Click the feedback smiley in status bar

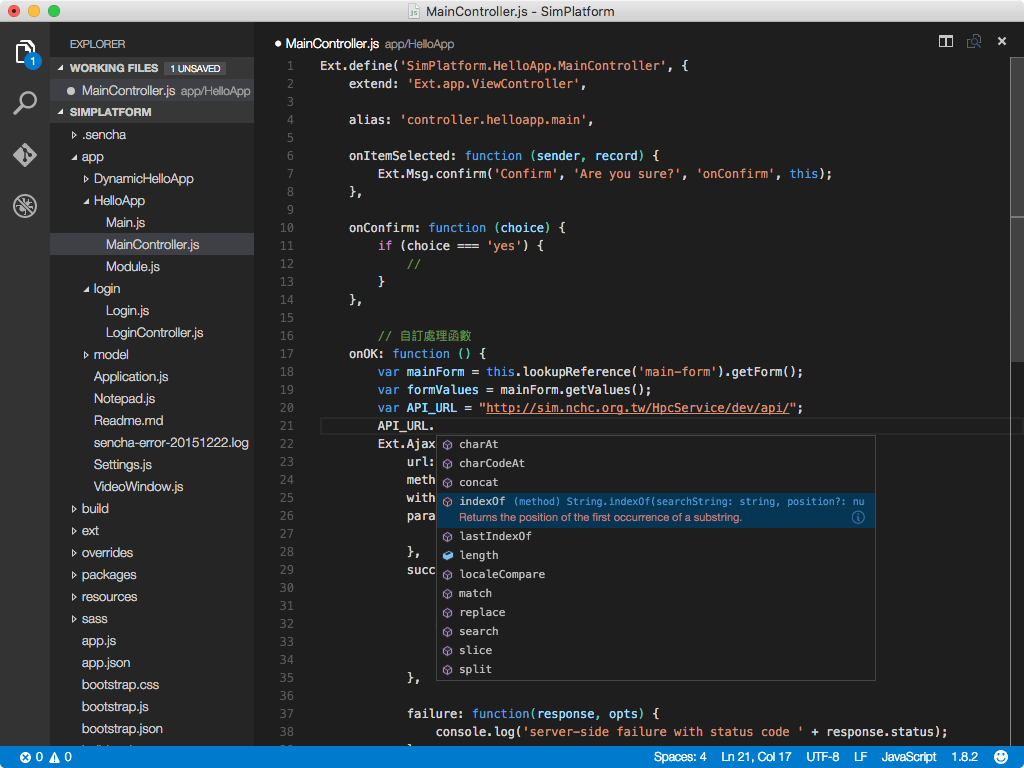click(1001, 757)
